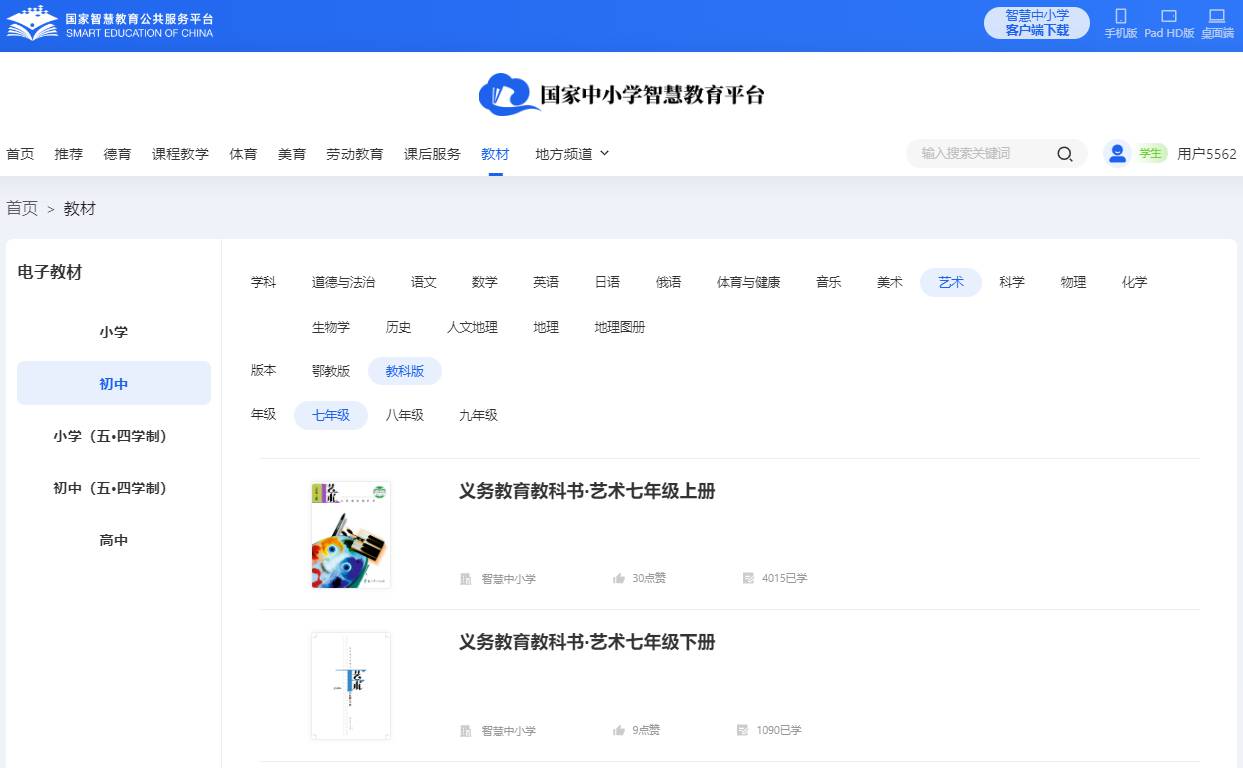Download the 智慧中小学 client

coord(1037,23)
